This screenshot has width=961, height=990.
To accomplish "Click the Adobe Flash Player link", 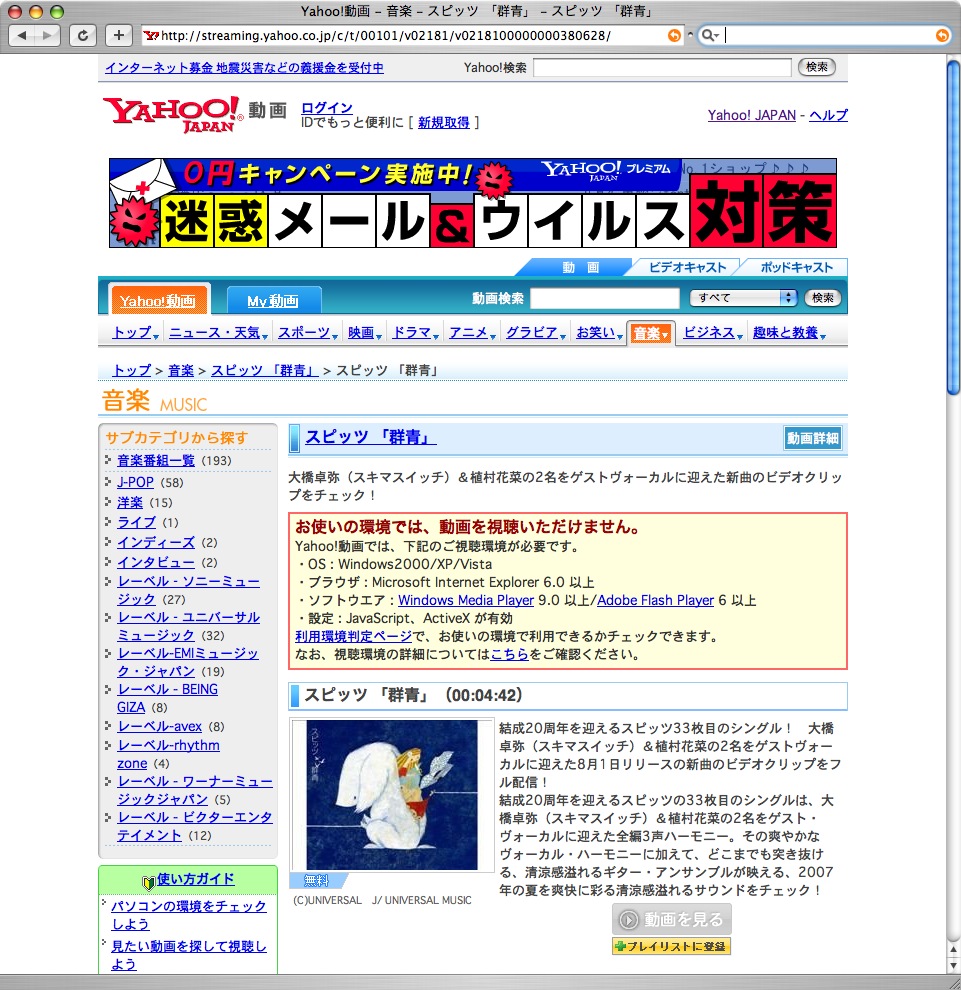I will (x=655, y=600).
